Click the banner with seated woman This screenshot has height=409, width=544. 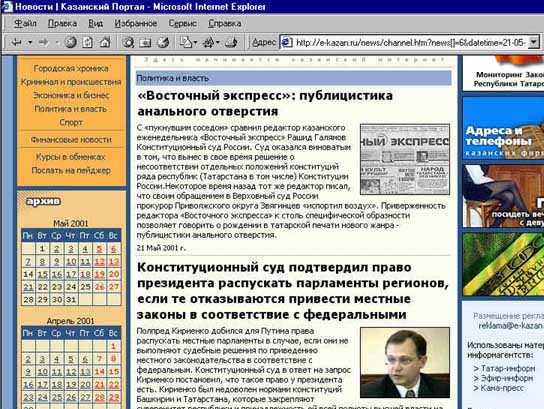[x=503, y=196]
